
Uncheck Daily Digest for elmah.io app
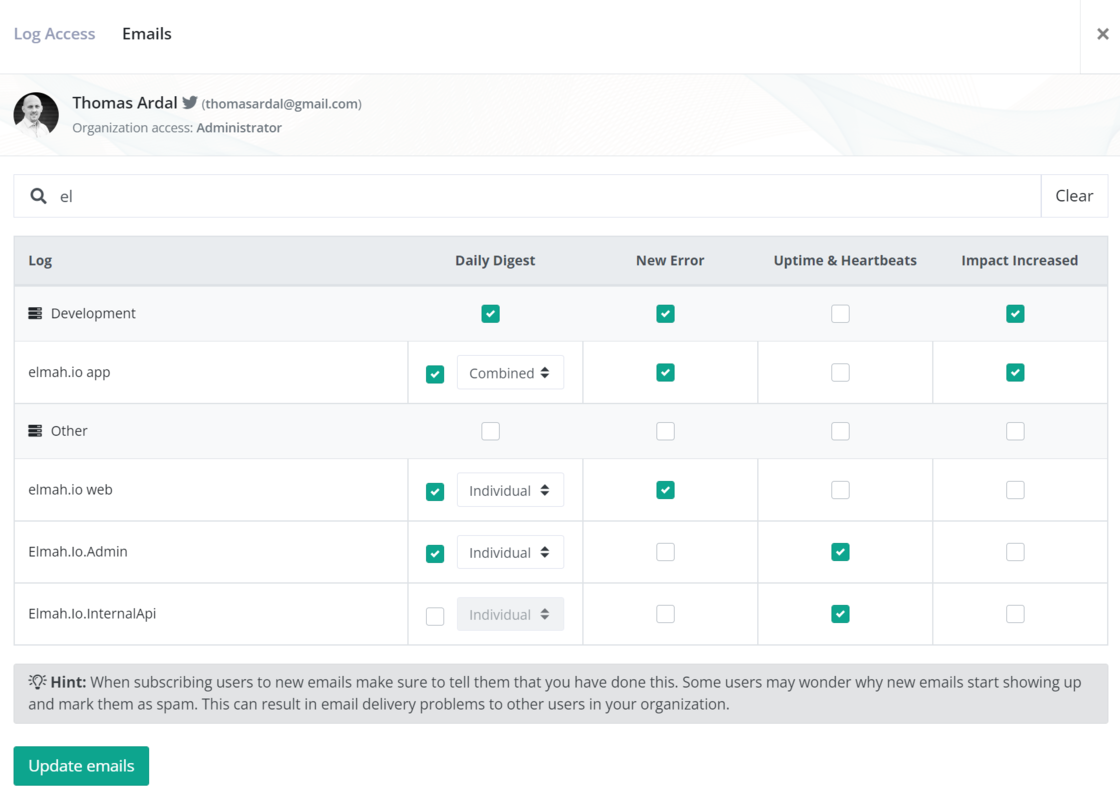point(434,374)
